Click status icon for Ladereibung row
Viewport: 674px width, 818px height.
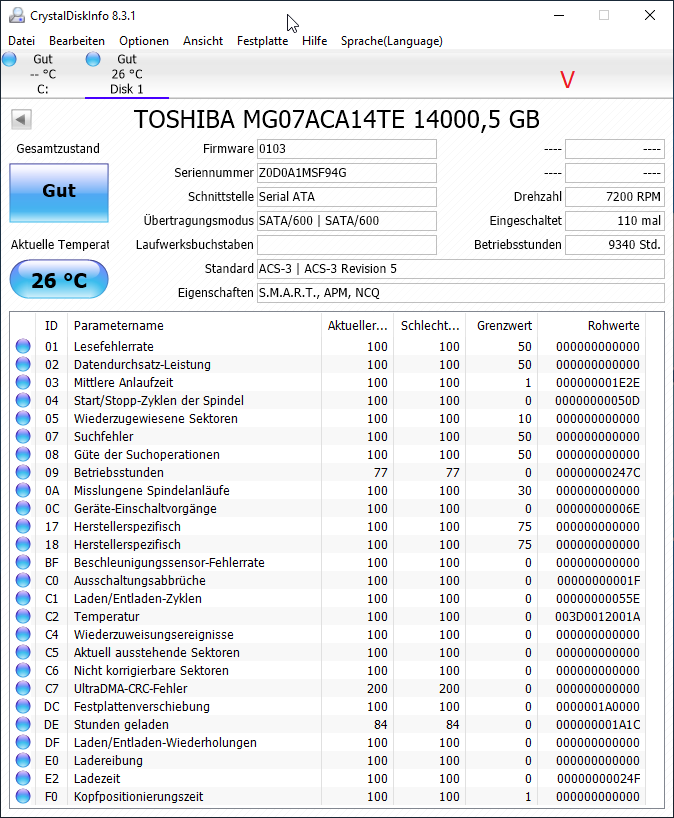tap(23, 760)
